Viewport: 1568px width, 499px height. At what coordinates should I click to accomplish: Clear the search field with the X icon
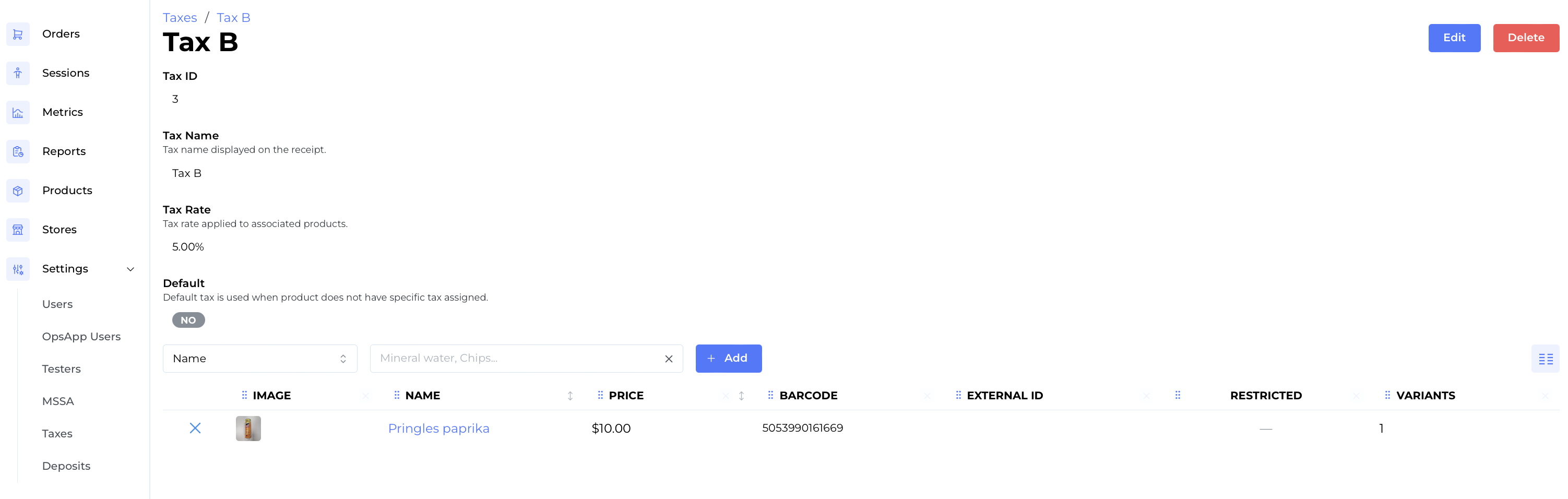click(668, 359)
